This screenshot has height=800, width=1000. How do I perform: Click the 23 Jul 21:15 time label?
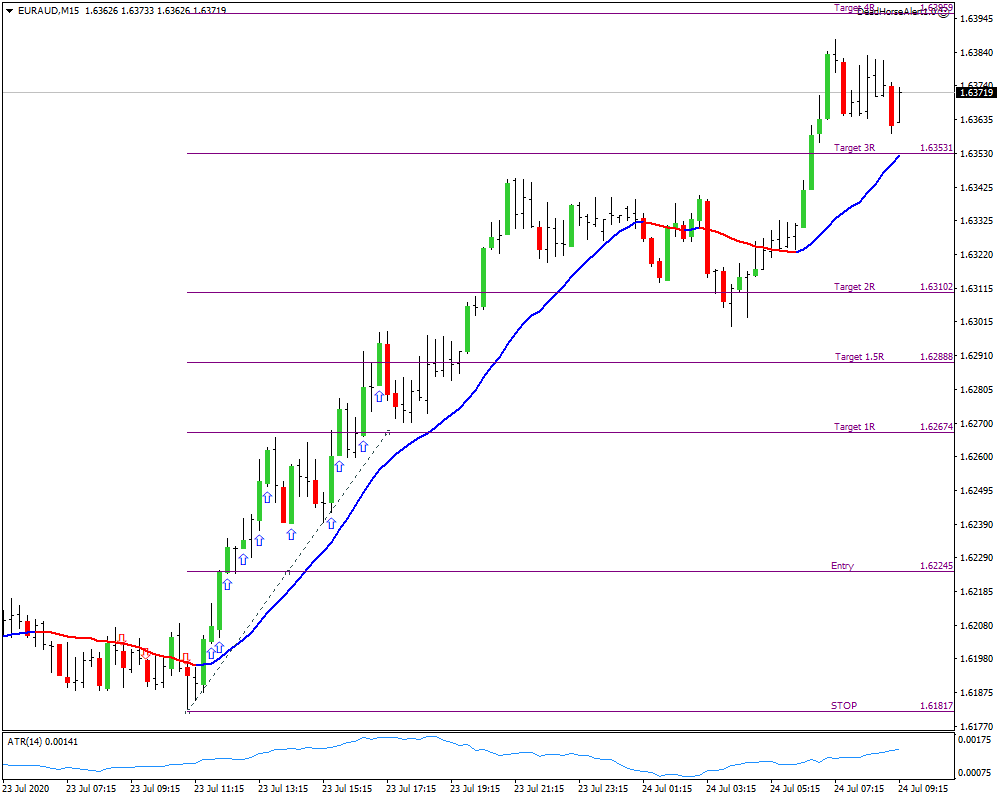pyautogui.click(x=539, y=789)
